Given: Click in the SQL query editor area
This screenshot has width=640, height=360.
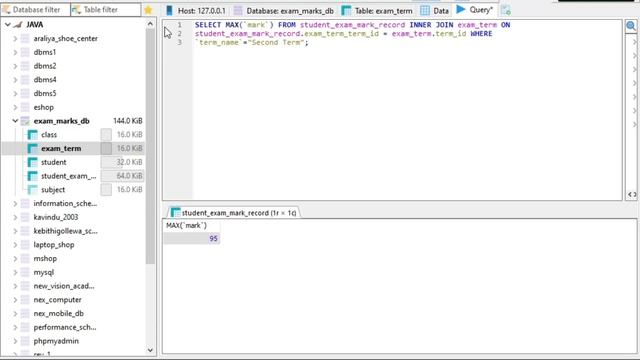Looking at the screenshot, I should 407,110.
